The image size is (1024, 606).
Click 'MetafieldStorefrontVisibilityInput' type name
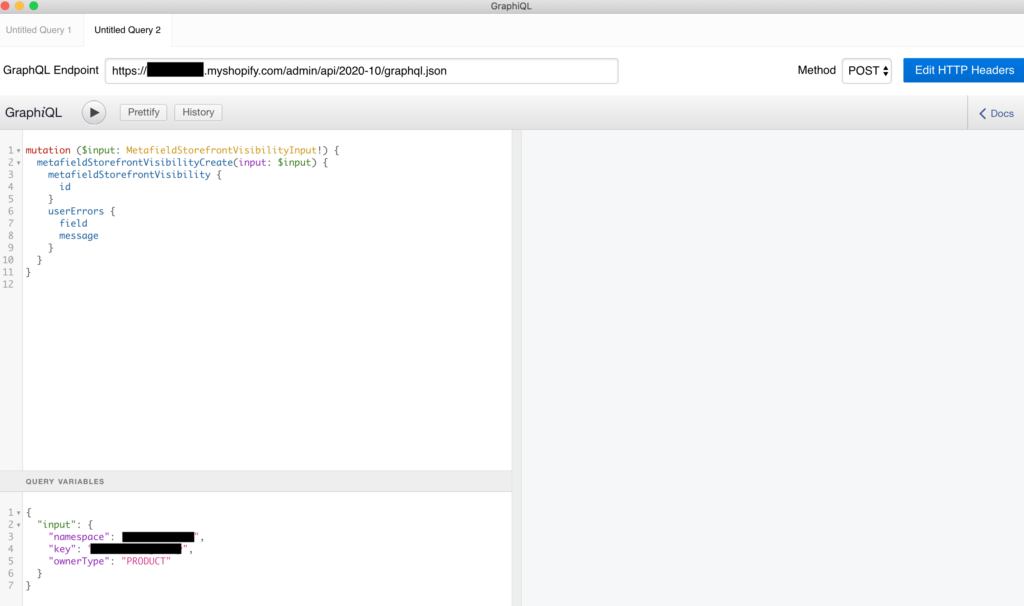pyautogui.click(x=221, y=150)
